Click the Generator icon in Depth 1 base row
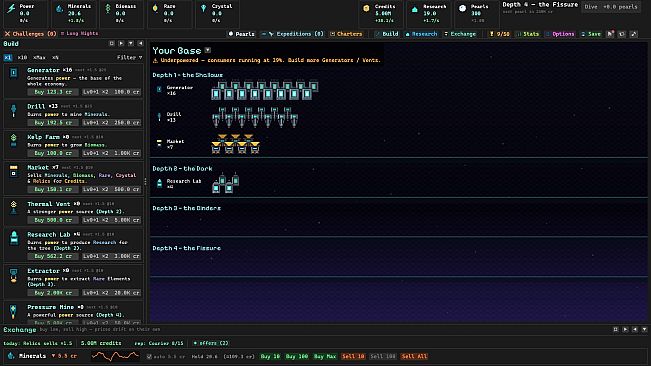 [x=159, y=89]
